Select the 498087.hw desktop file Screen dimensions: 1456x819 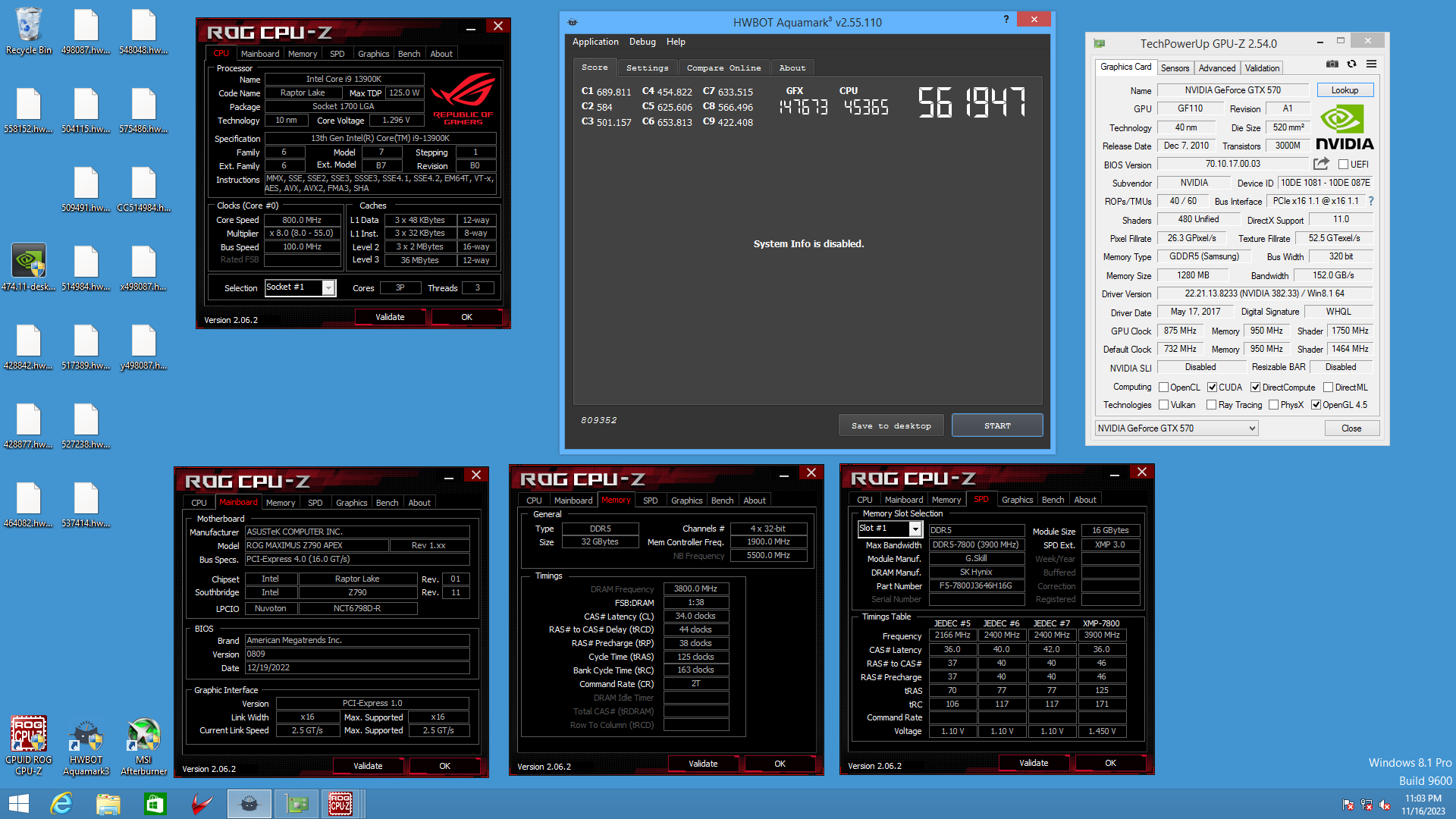(x=86, y=32)
